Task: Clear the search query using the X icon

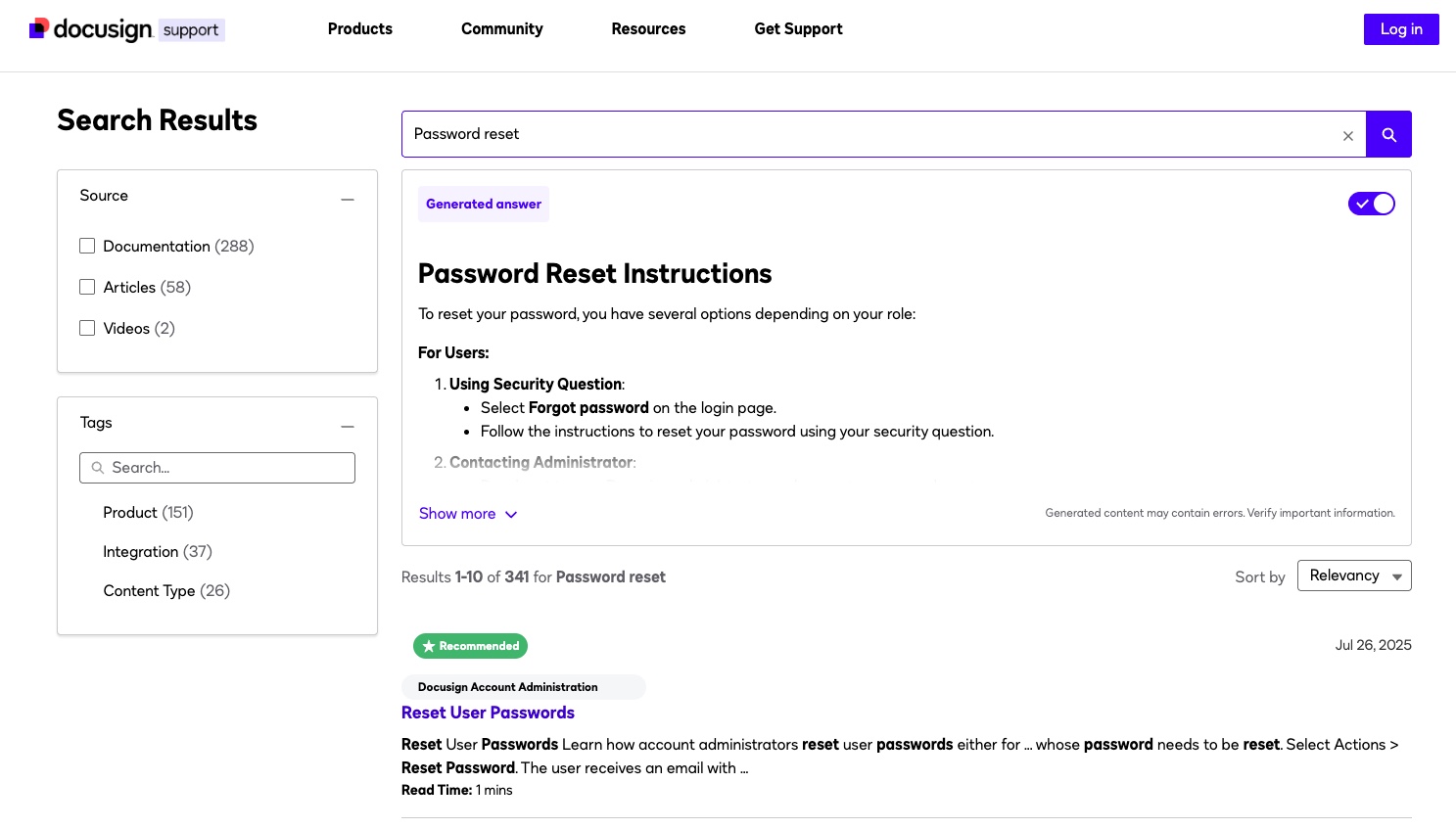Action: tap(1348, 136)
